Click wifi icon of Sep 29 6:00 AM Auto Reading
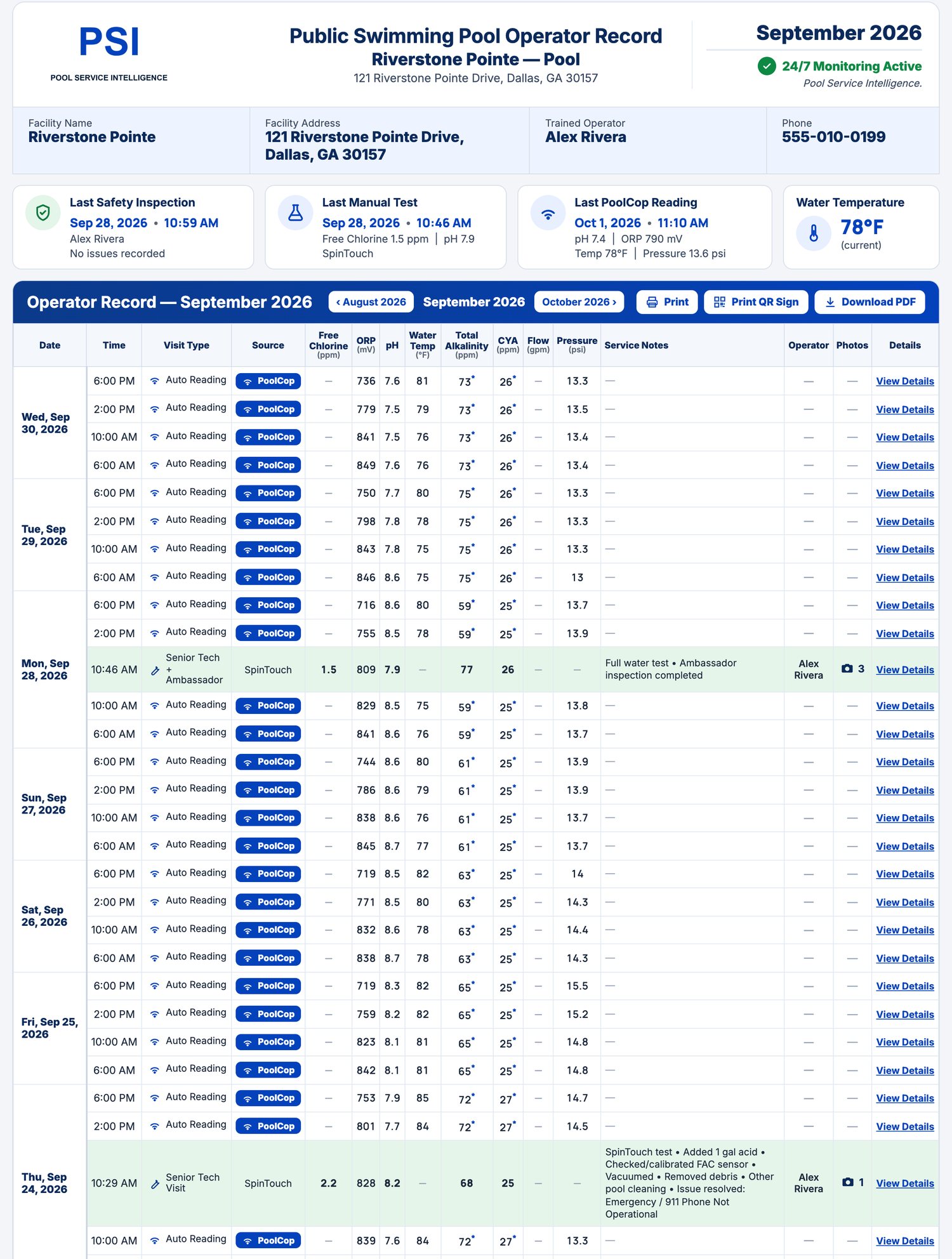 [155, 577]
